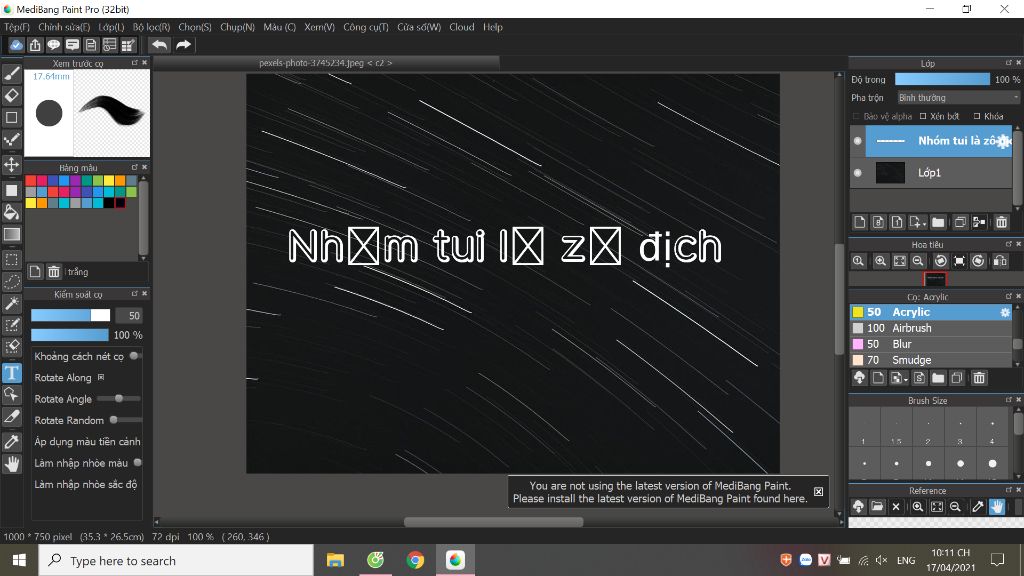Click the horizontal canvas scrollbar
1024x576 pixels.
pyautogui.click(x=493, y=522)
